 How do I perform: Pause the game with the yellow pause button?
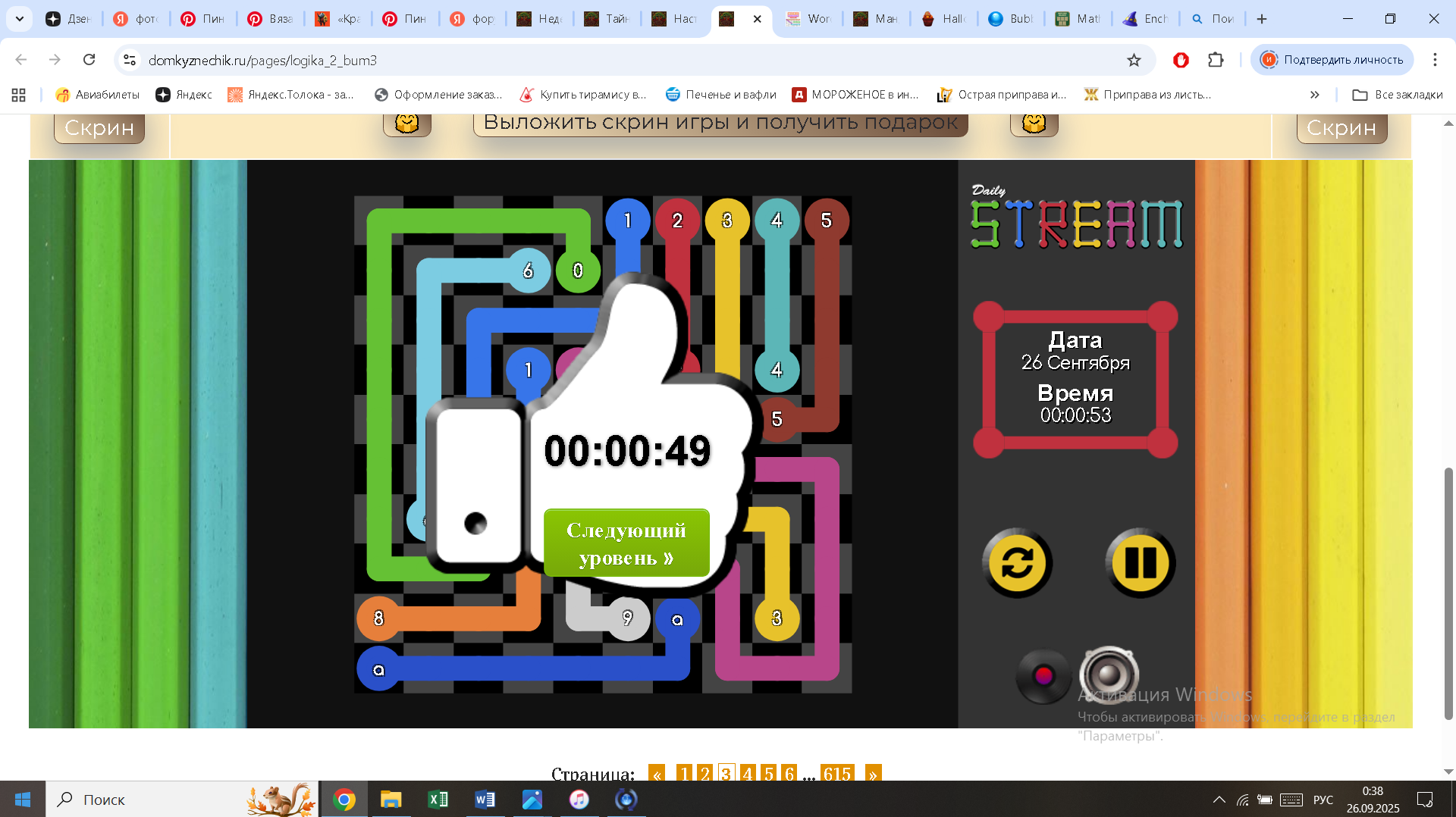(1141, 563)
